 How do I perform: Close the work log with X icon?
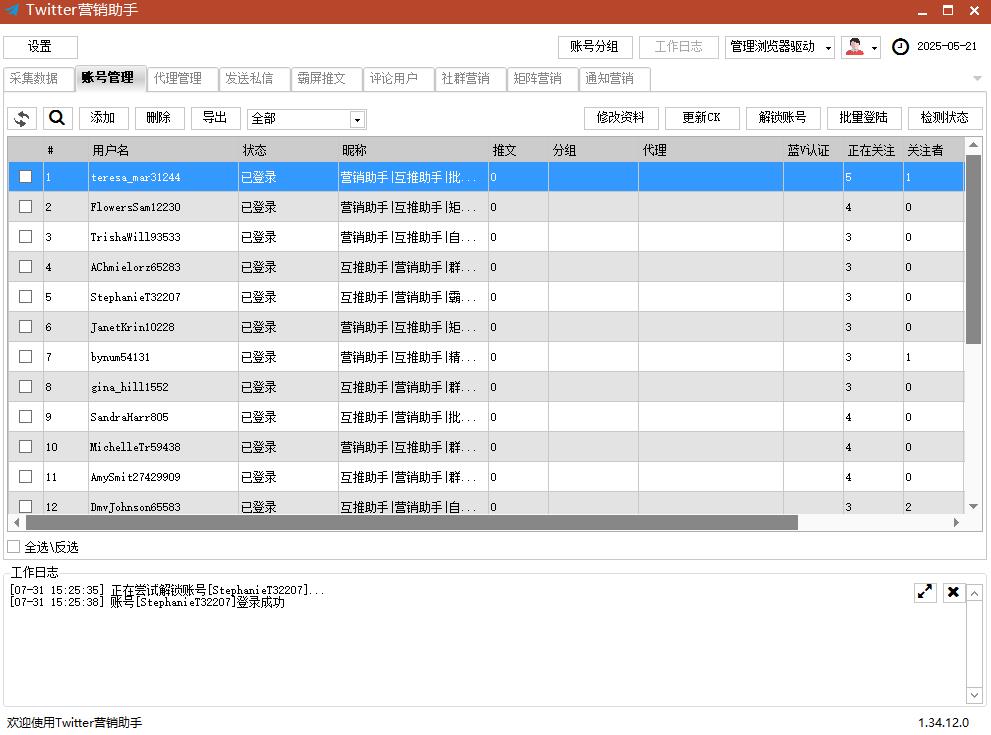[x=953, y=592]
